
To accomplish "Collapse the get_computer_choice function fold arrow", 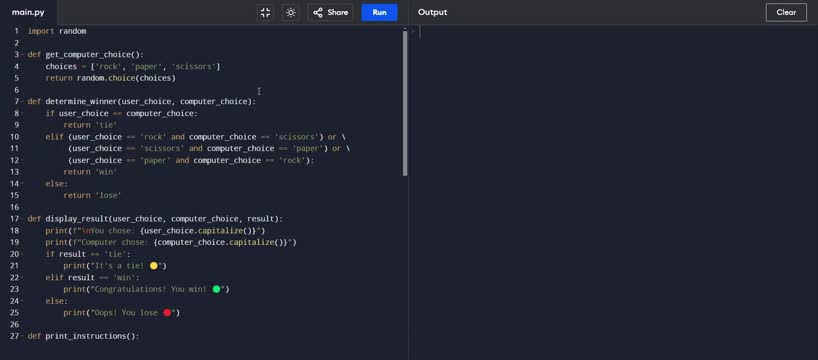I will click(22, 55).
